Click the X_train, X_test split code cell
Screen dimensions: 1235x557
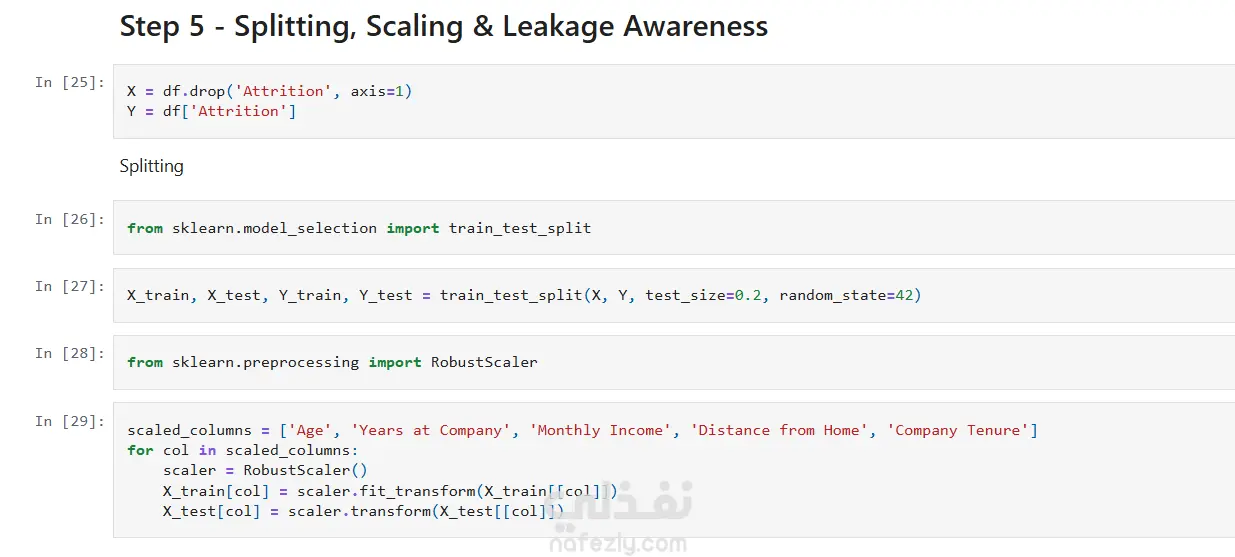[x=675, y=295]
